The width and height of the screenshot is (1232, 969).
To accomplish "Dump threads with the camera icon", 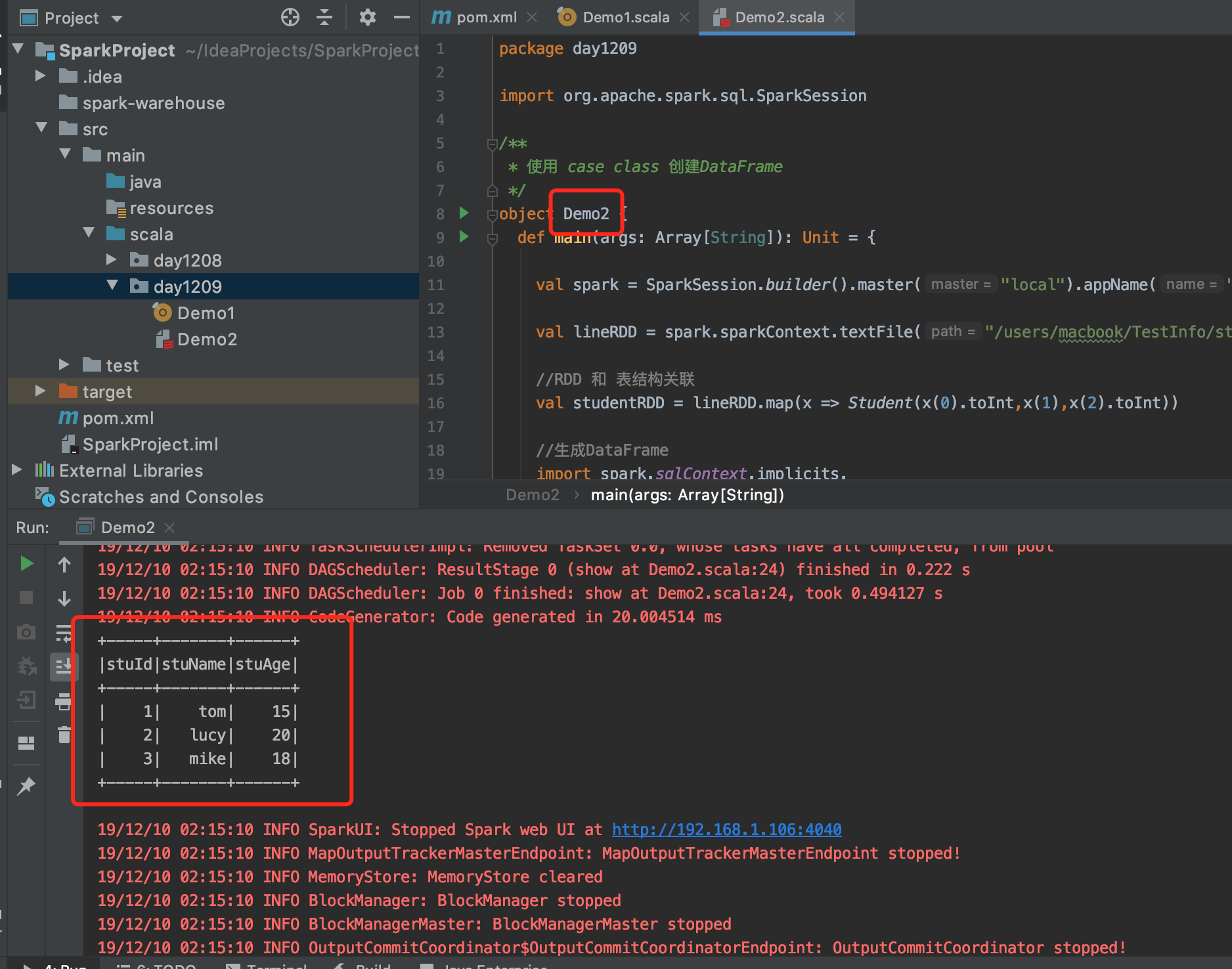I will [x=26, y=632].
